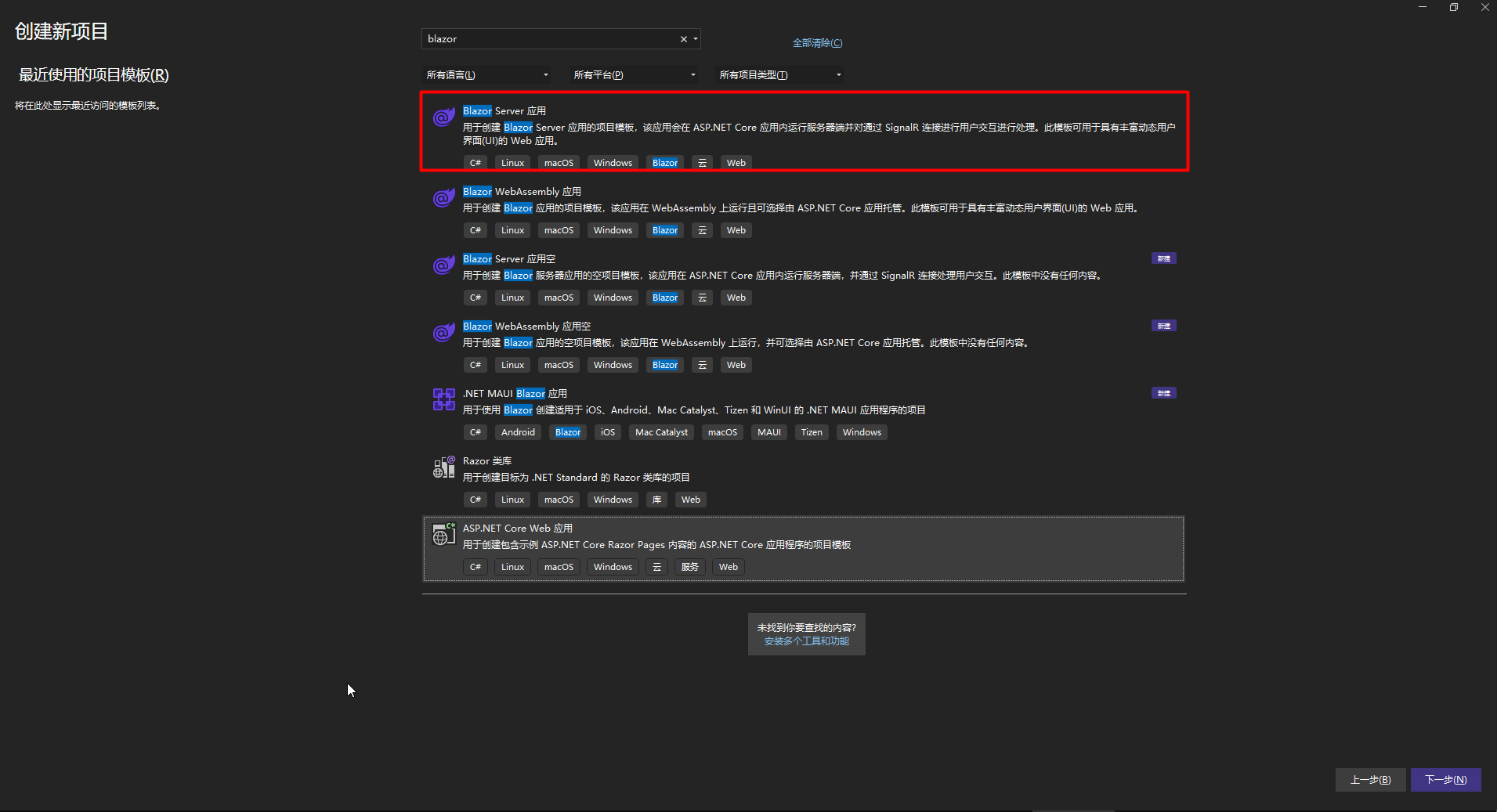Click 新建 badge on .NET MAUI Blazor 应用
Screen dimensions: 1497x812
pos(1164,393)
